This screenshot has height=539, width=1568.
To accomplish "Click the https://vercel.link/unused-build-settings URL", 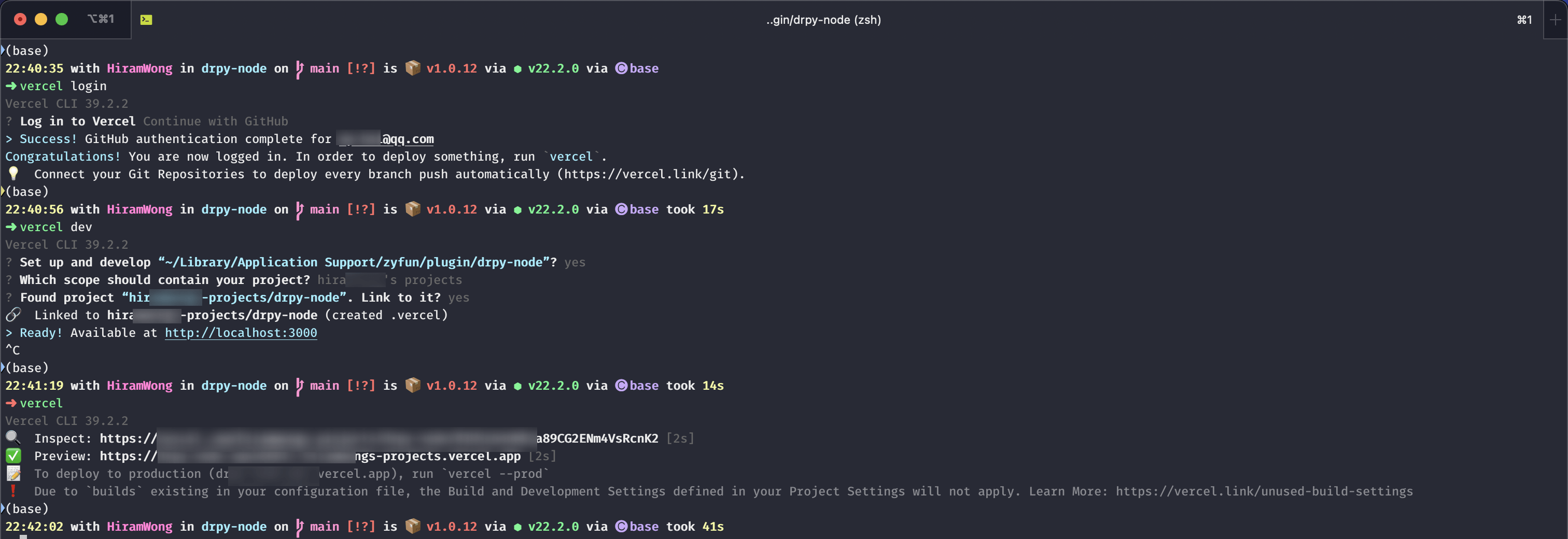I will point(1264,491).
